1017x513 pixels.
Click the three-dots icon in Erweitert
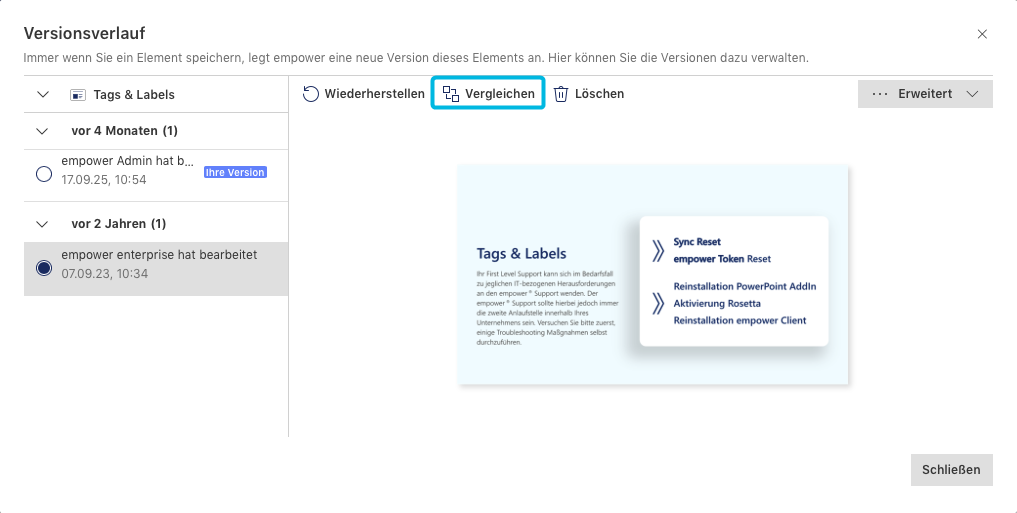click(x=879, y=94)
